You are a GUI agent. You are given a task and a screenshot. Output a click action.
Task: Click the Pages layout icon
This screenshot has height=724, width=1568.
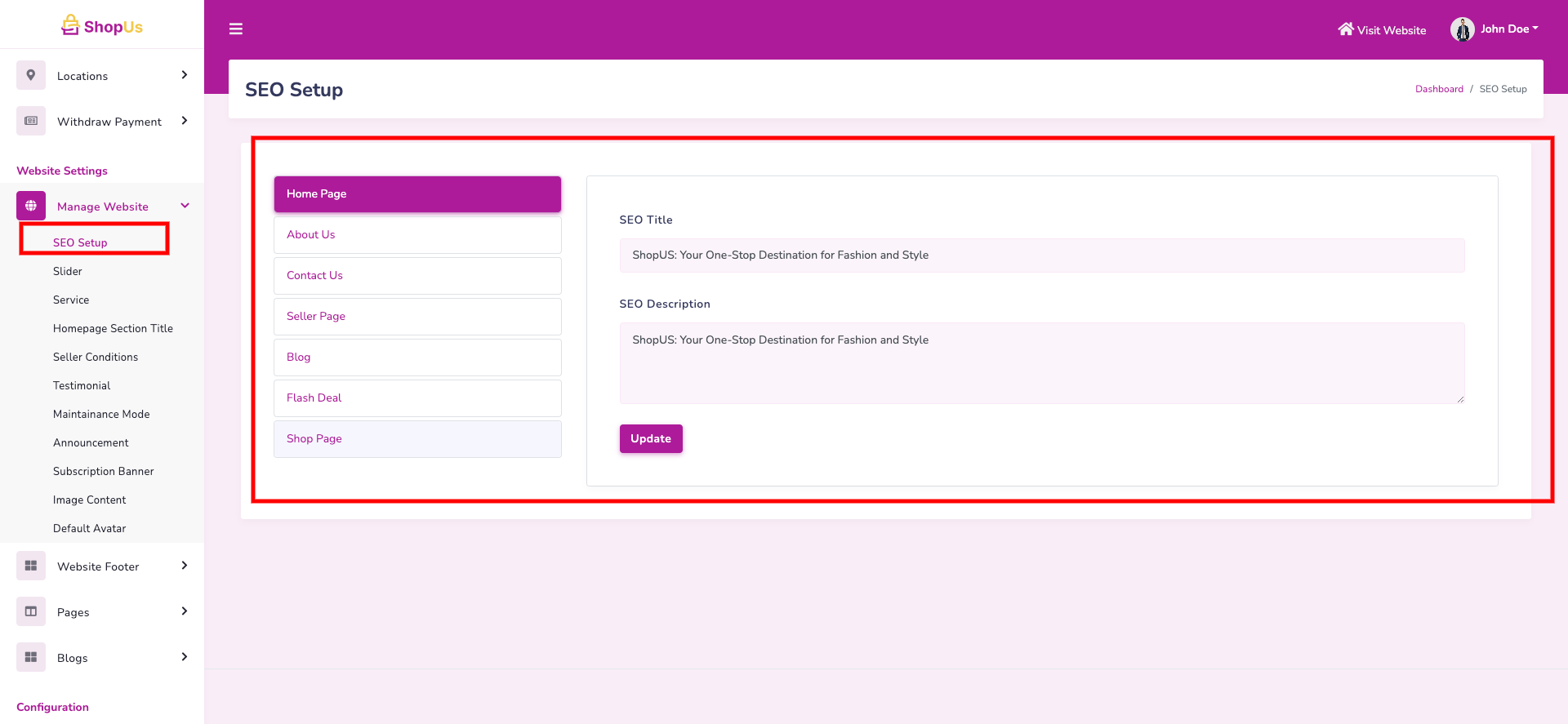31,611
